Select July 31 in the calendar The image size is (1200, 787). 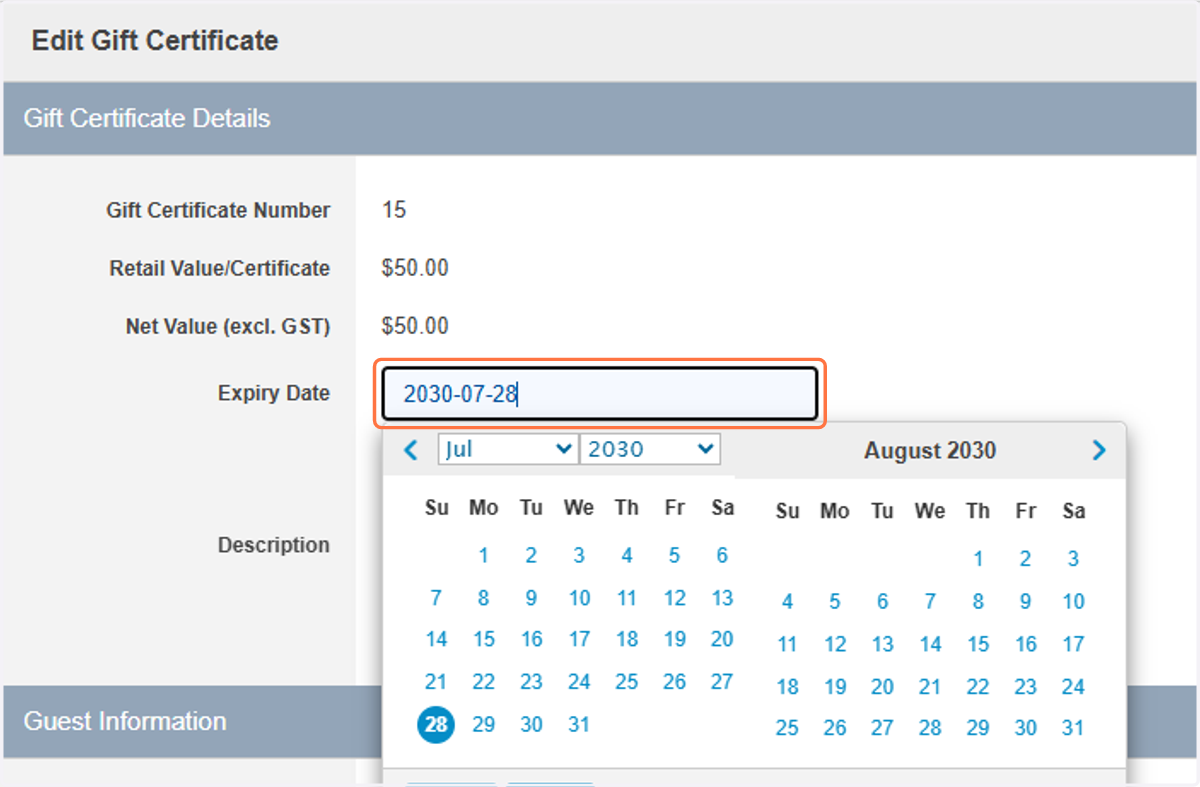(579, 724)
